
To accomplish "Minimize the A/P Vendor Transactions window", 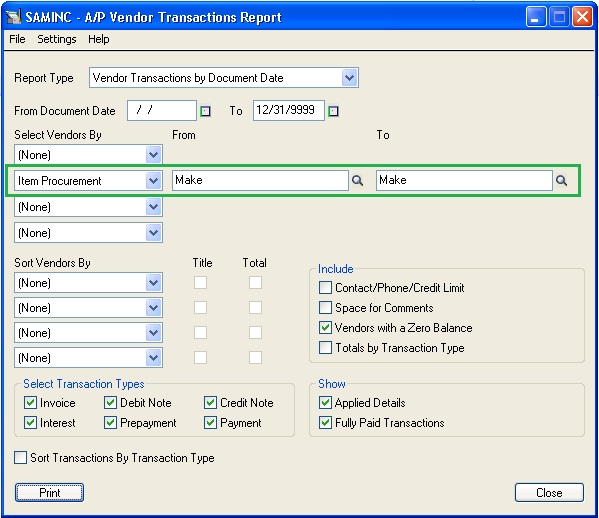I will (536, 17).
